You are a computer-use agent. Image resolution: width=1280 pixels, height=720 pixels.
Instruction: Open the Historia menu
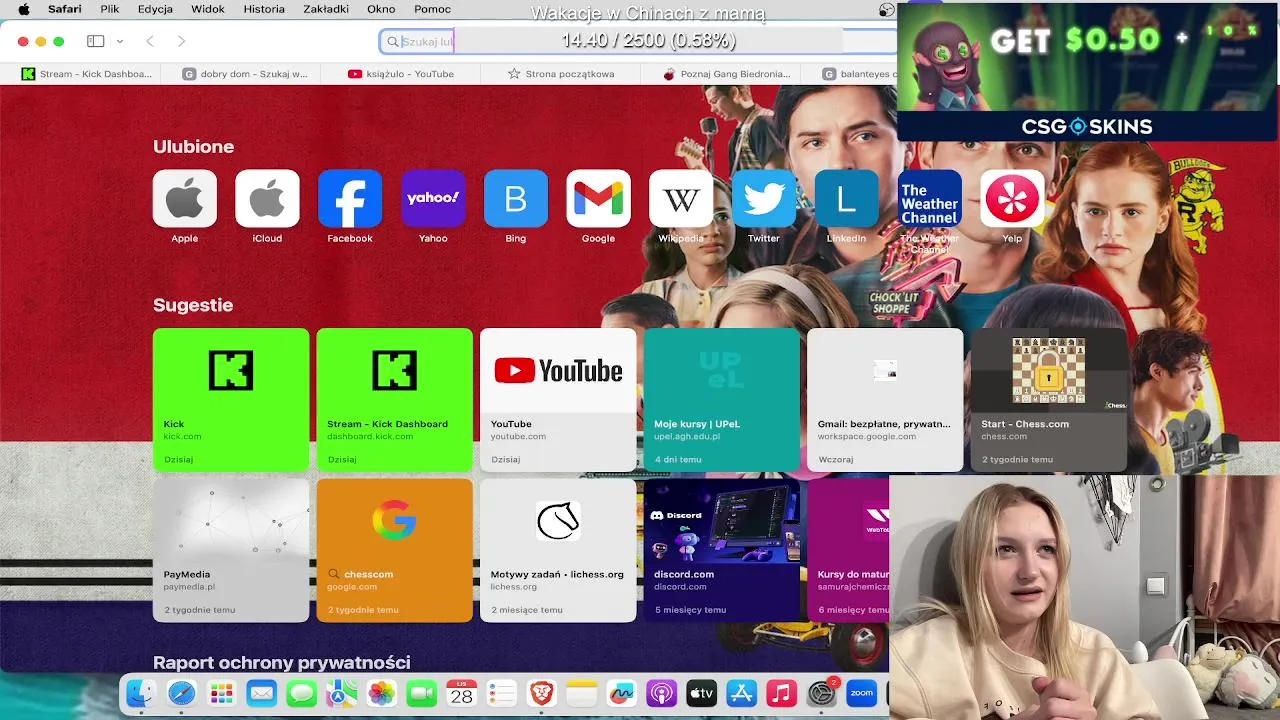point(264,9)
